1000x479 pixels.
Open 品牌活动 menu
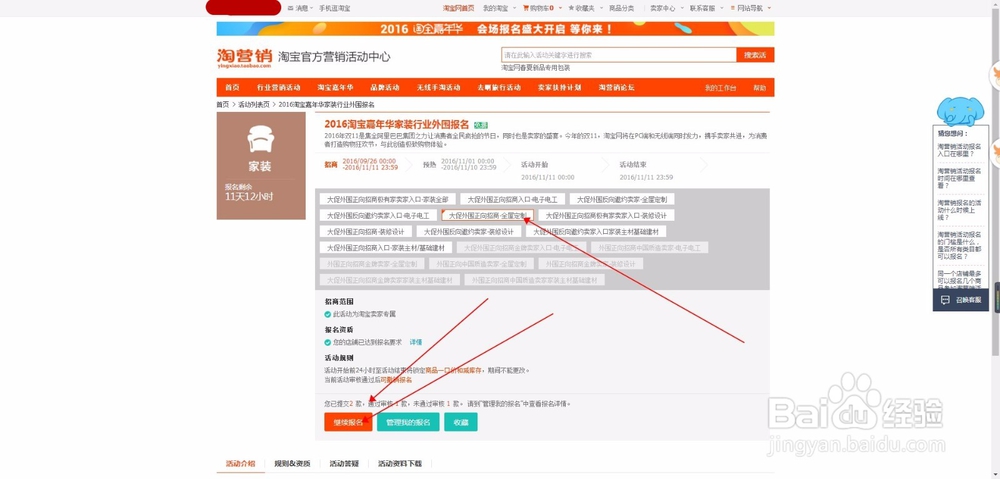point(385,87)
